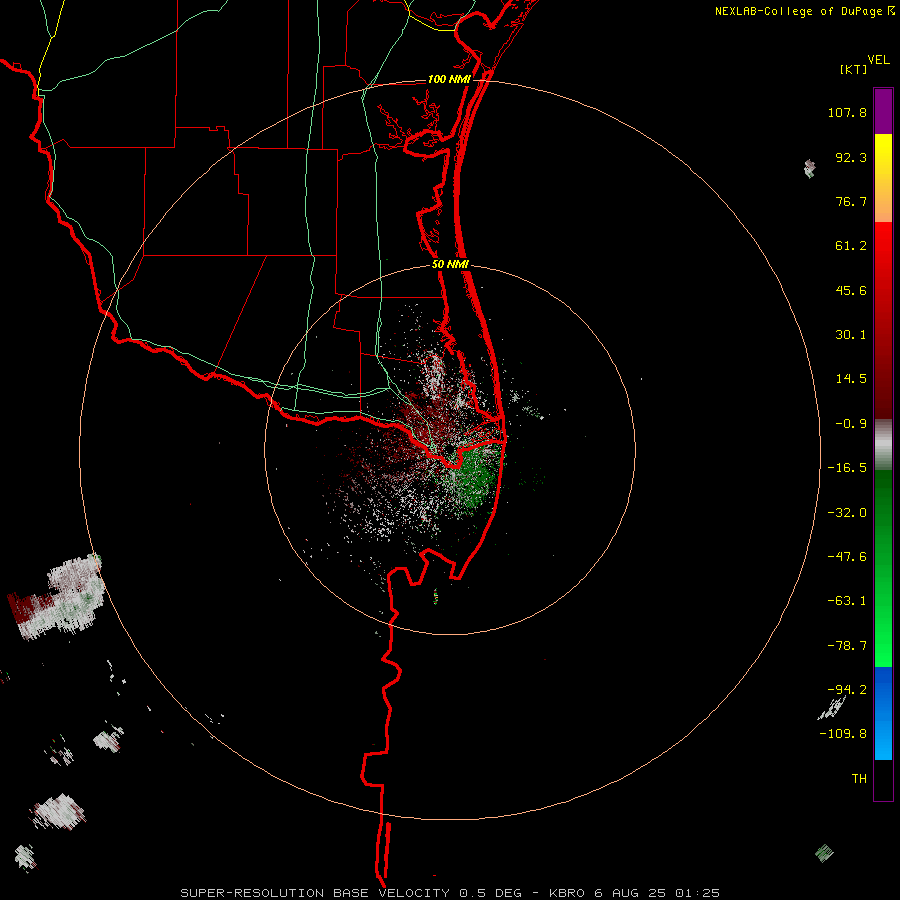Click the VEL legend title
This screenshot has width=900, height=900.
pos(878,60)
